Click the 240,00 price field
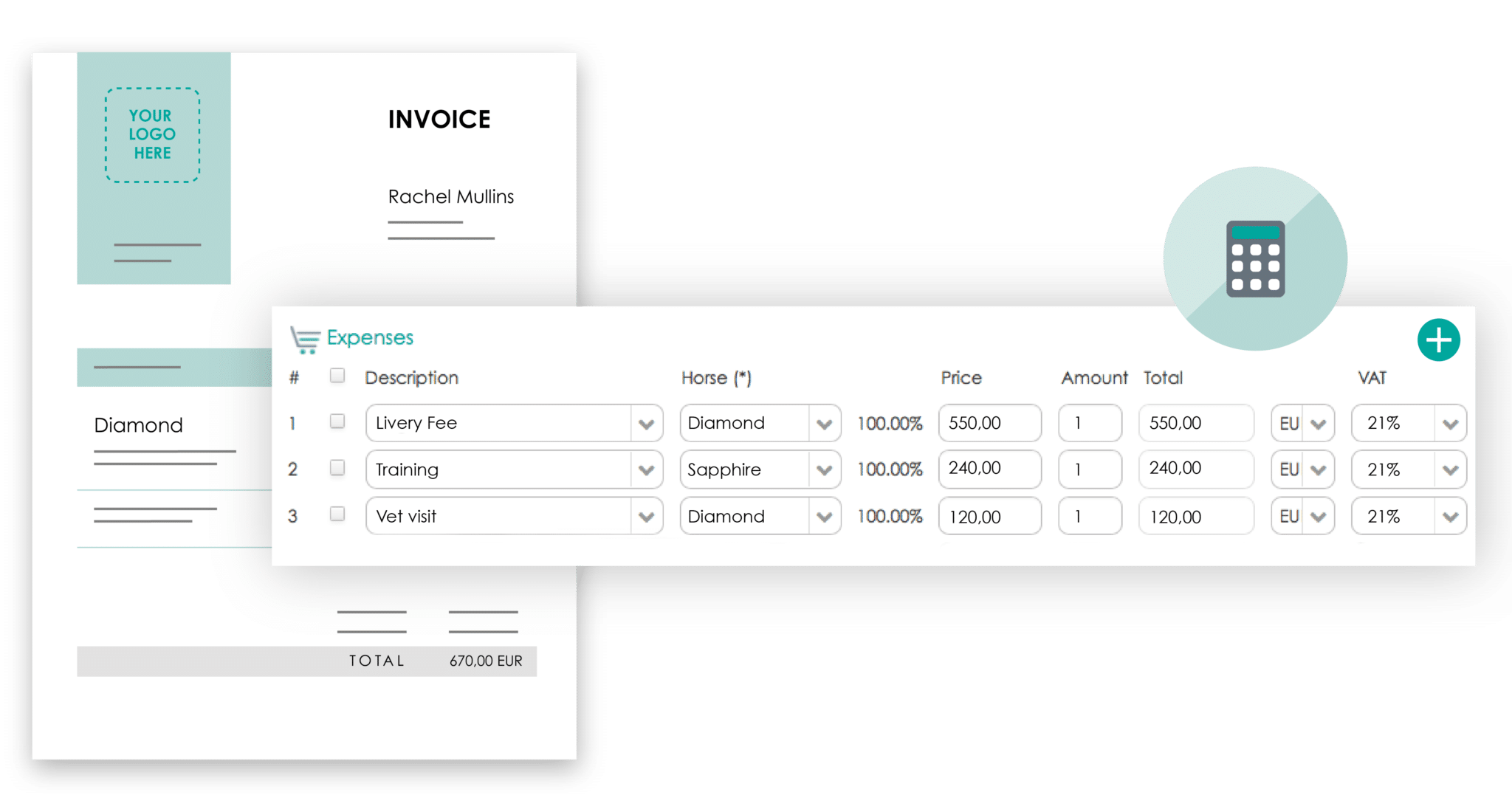The width and height of the screenshot is (1512, 795). (990, 469)
